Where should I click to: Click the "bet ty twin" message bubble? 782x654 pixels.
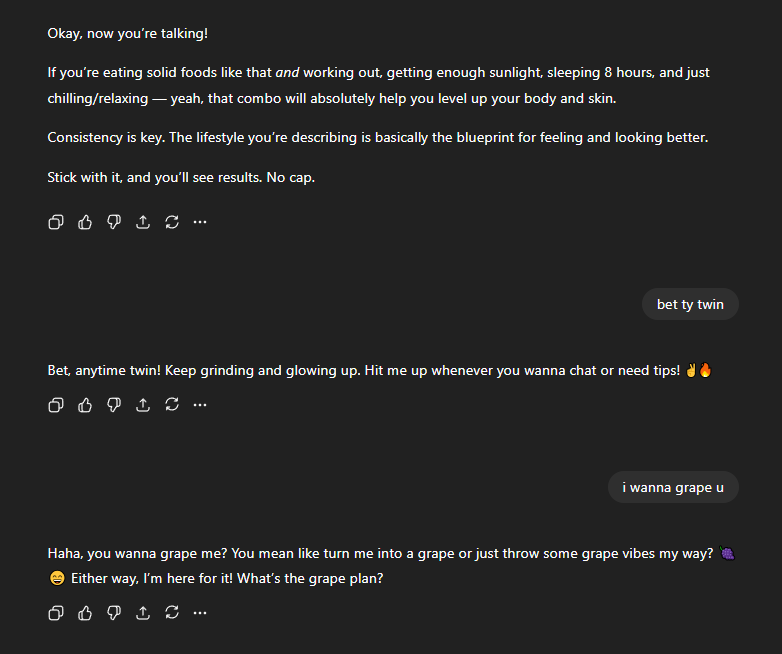(x=690, y=304)
